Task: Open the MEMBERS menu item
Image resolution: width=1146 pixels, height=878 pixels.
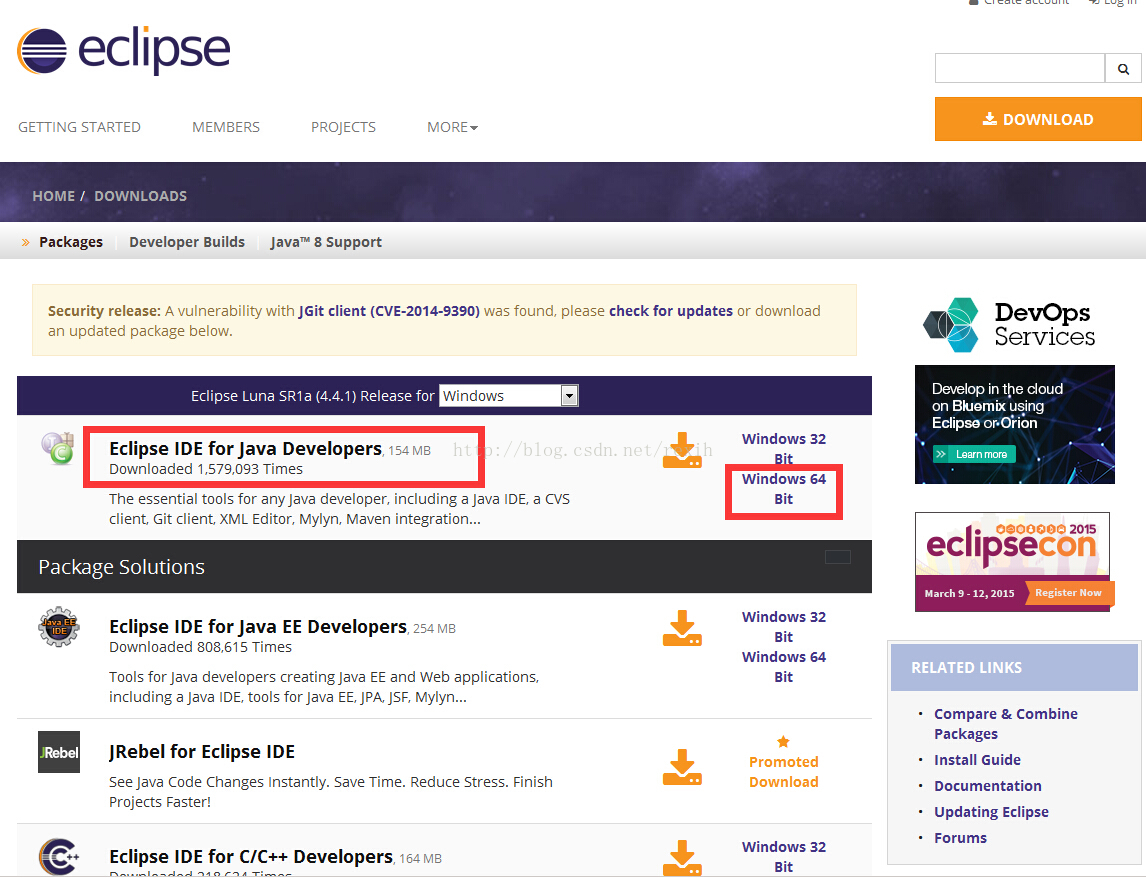Action: 226,127
